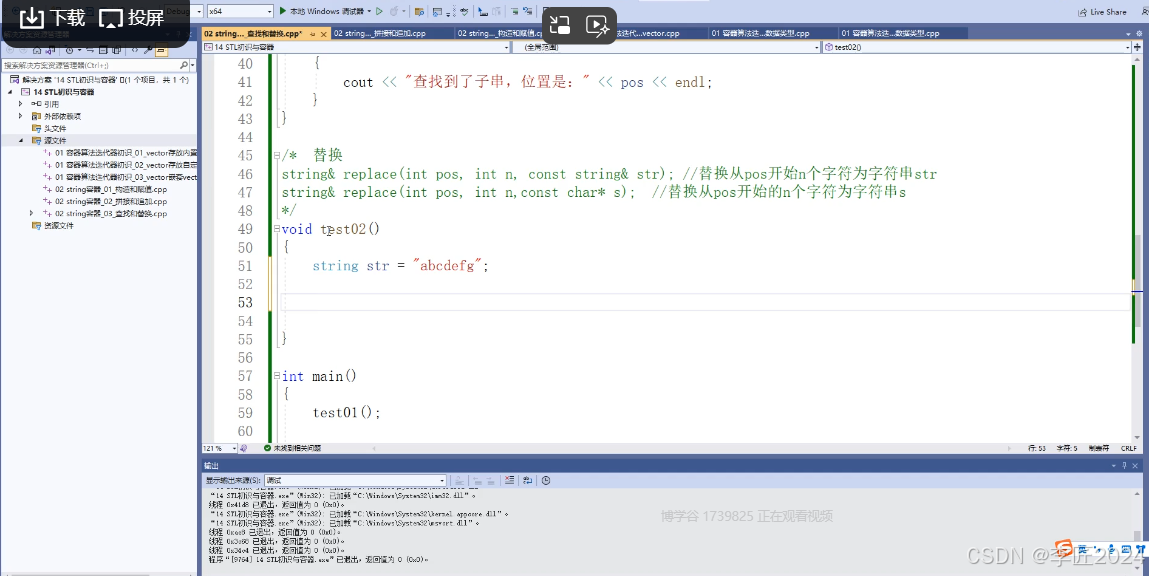Close the active 查找和替换.cpp tab

click(x=323, y=34)
